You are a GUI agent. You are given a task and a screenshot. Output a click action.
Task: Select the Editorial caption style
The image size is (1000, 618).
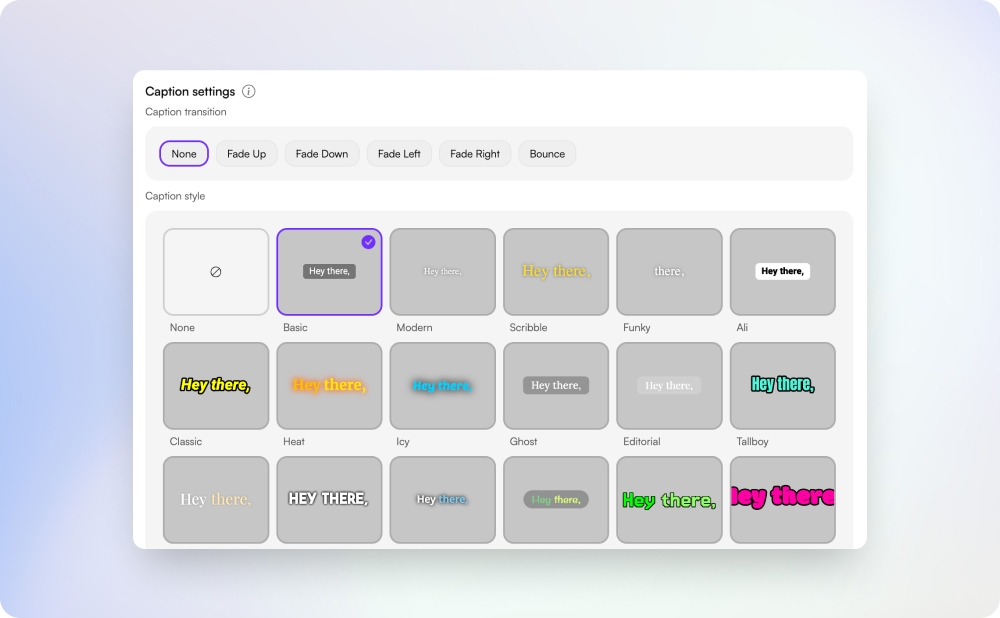(x=669, y=385)
